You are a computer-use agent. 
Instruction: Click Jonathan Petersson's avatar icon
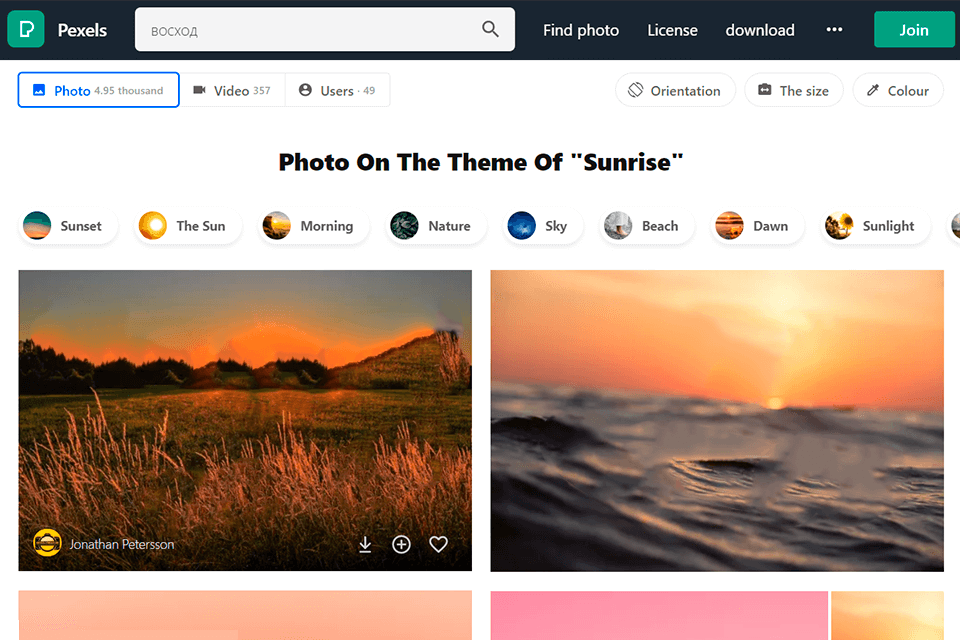coord(47,543)
